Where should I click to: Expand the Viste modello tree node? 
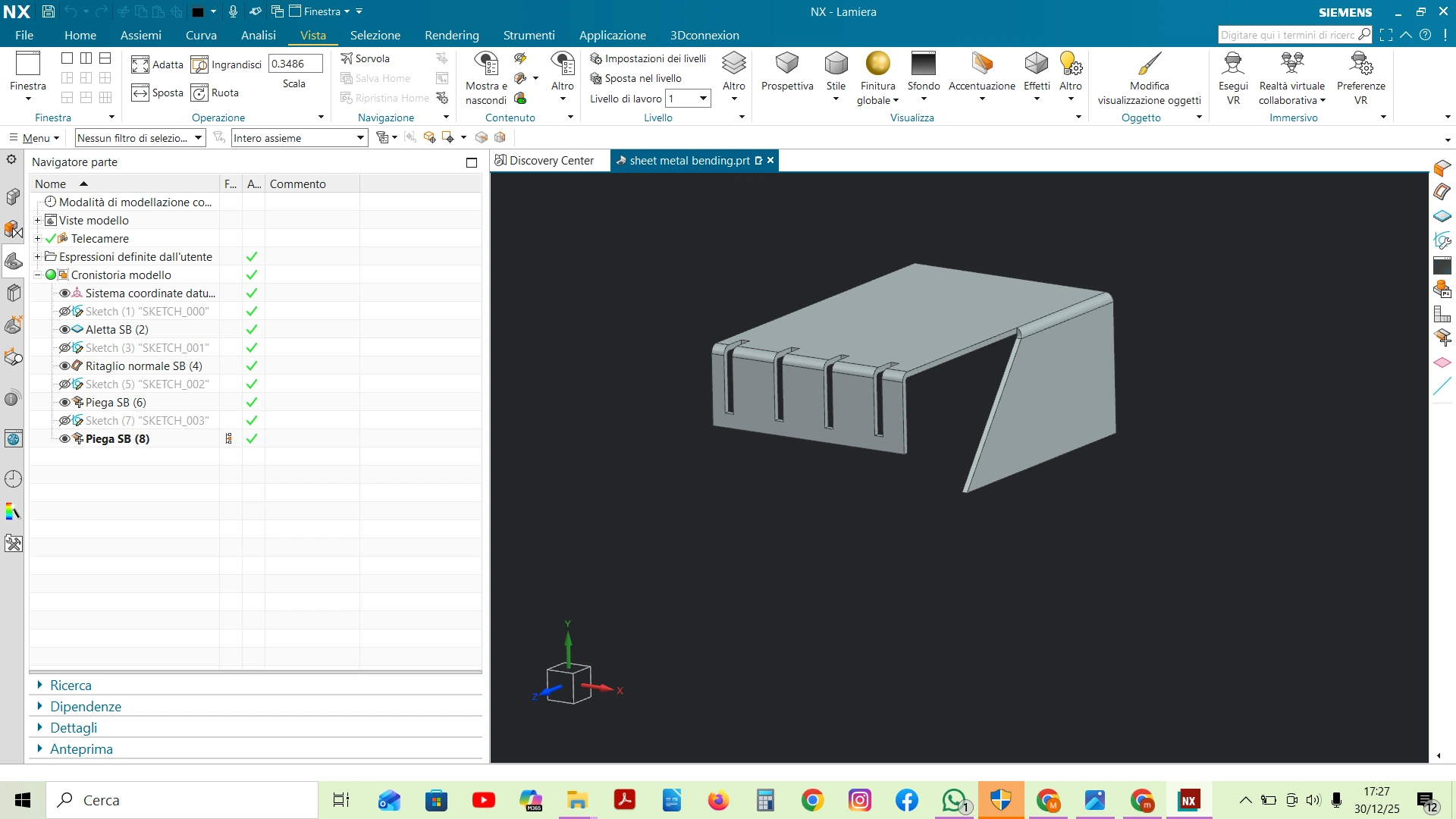pos(37,221)
